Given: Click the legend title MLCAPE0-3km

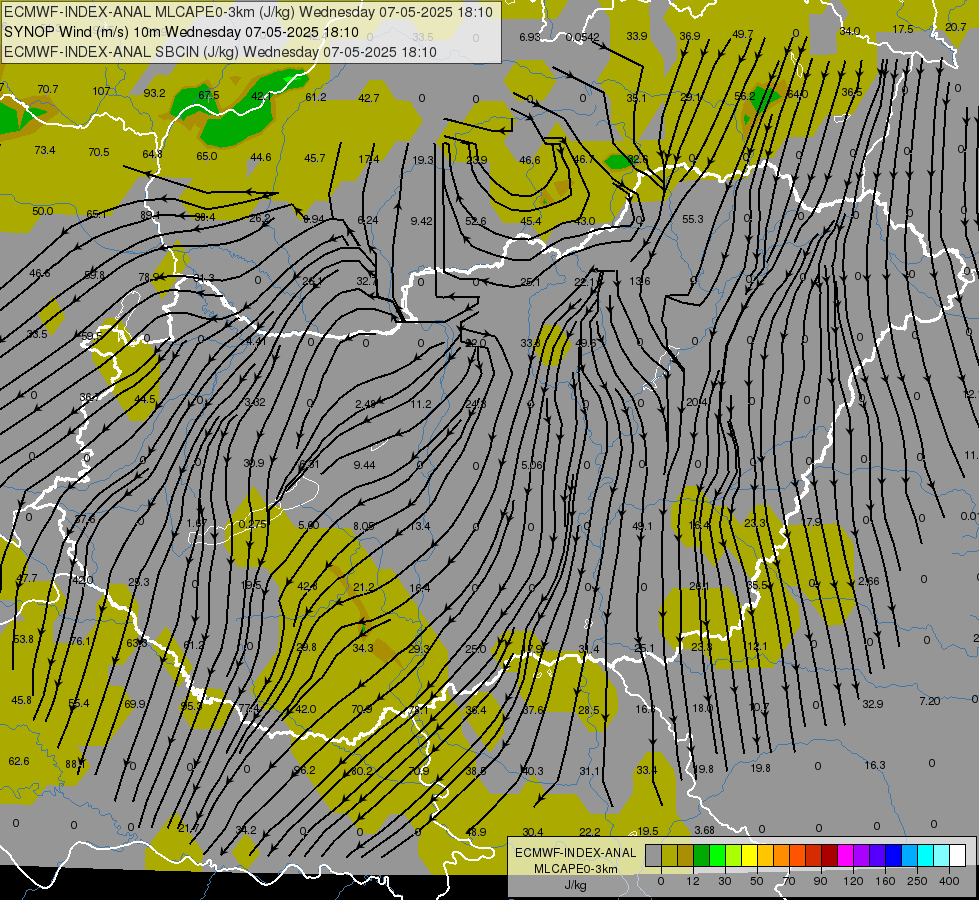Looking at the screenshot, I should (576, 869).
